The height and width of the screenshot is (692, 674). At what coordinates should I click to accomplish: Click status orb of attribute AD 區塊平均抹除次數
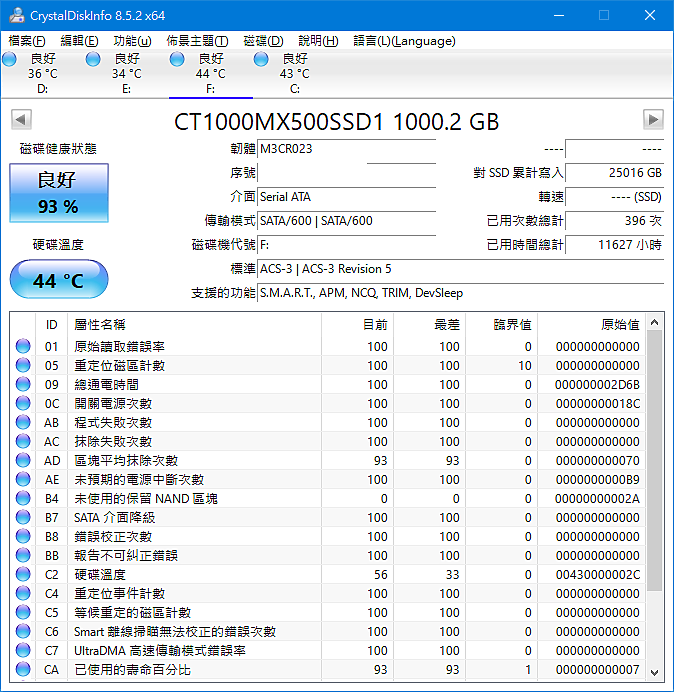tap(23, 460)
